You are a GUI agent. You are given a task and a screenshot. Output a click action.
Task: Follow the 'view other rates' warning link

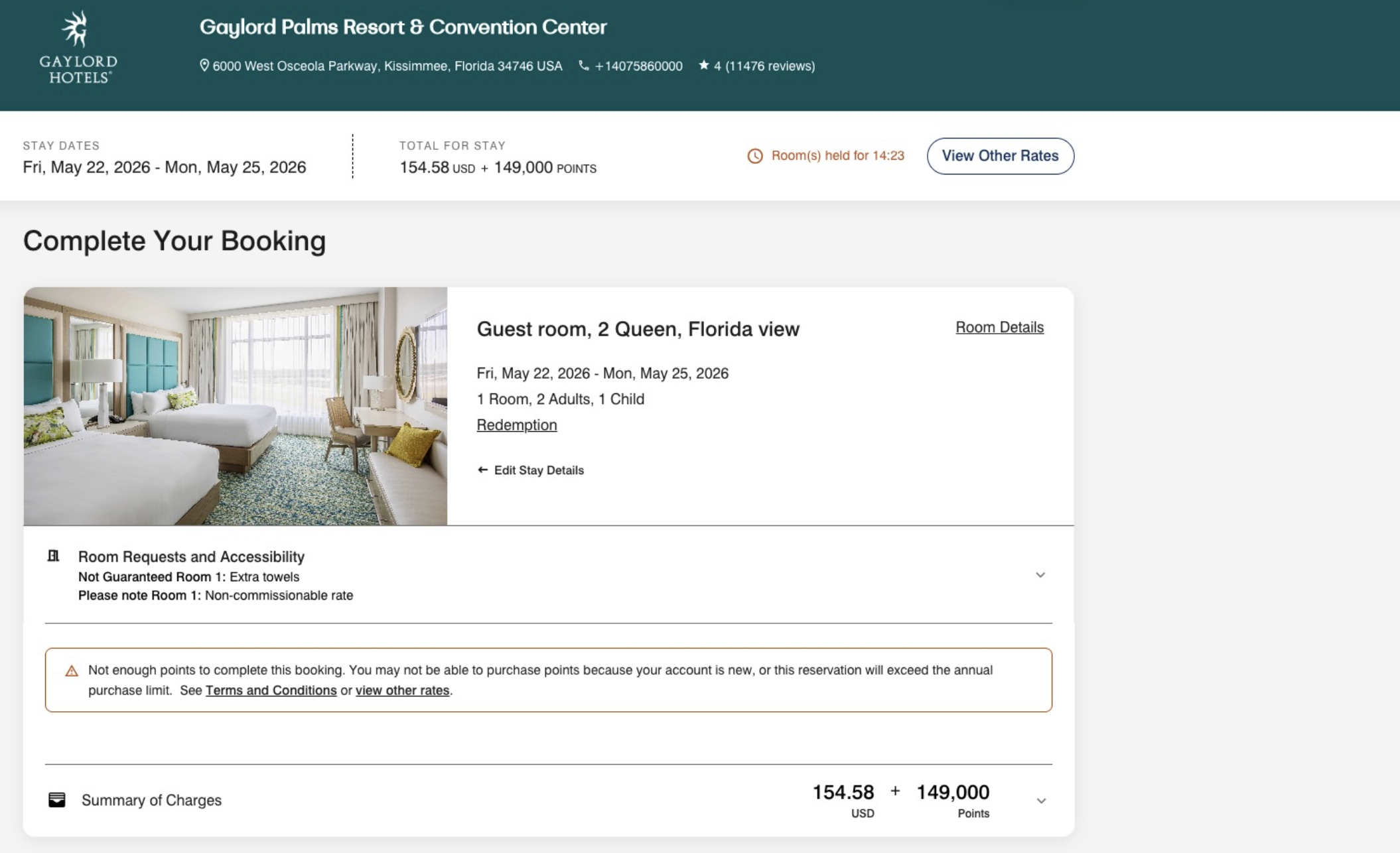pos(402,690)
